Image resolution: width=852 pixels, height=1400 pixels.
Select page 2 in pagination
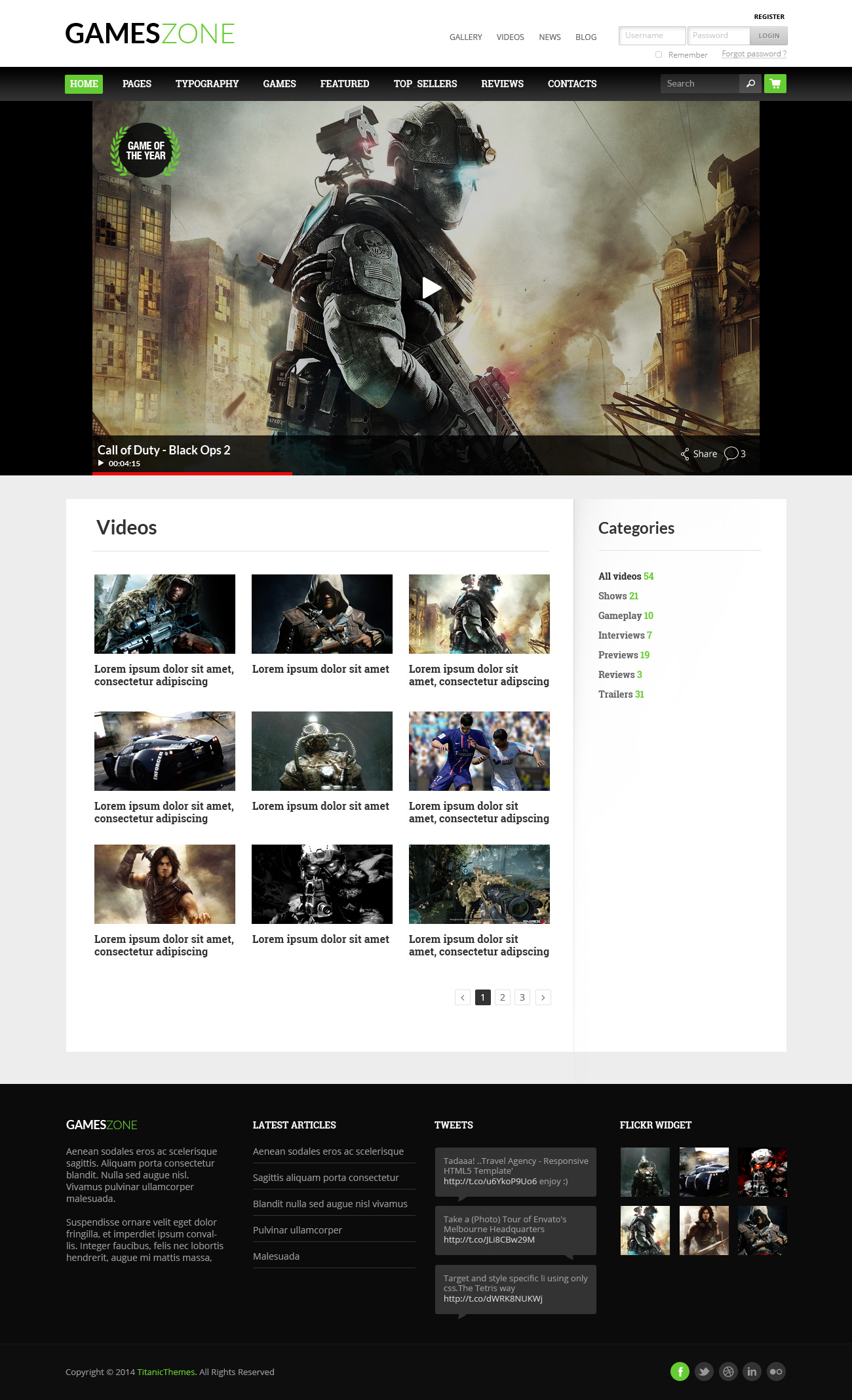pyautogui.click(x=503, y=997)
